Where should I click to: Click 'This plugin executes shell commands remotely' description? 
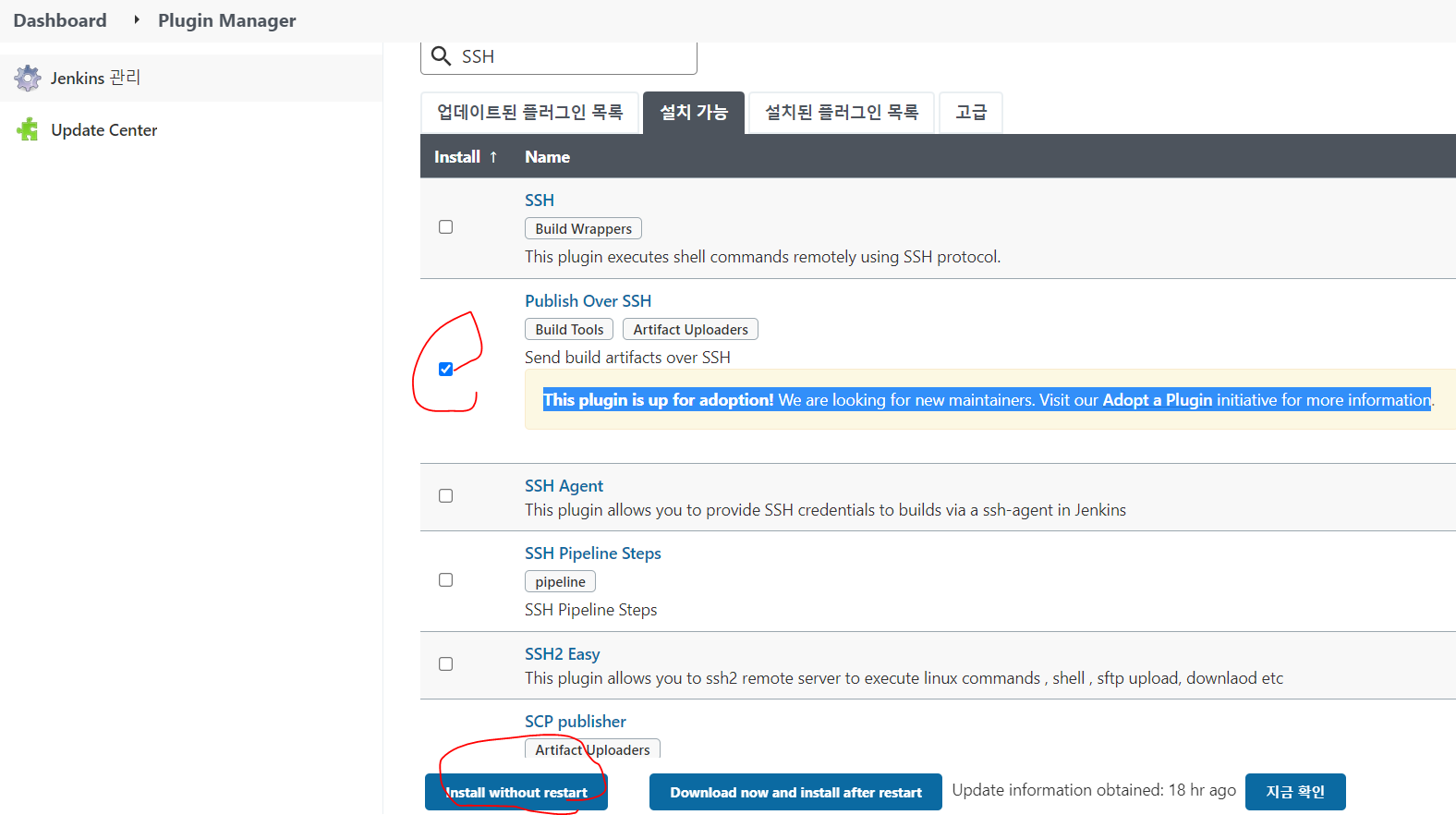[x=763, y=257]
